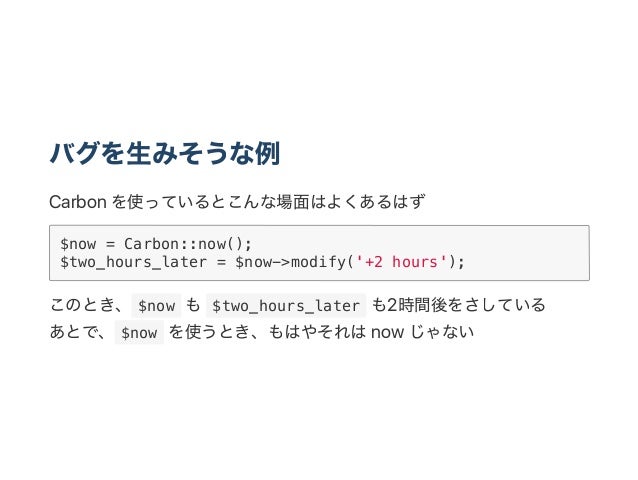Click $now before the arrow in second code line
Viewport: 638px width, 480px height.
click(x=253, y=262)
